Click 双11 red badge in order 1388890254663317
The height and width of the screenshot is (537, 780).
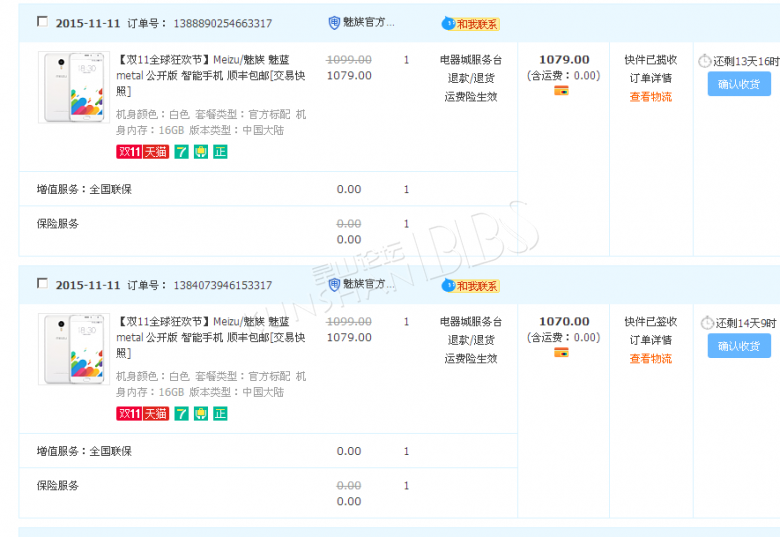pos(129,152)
